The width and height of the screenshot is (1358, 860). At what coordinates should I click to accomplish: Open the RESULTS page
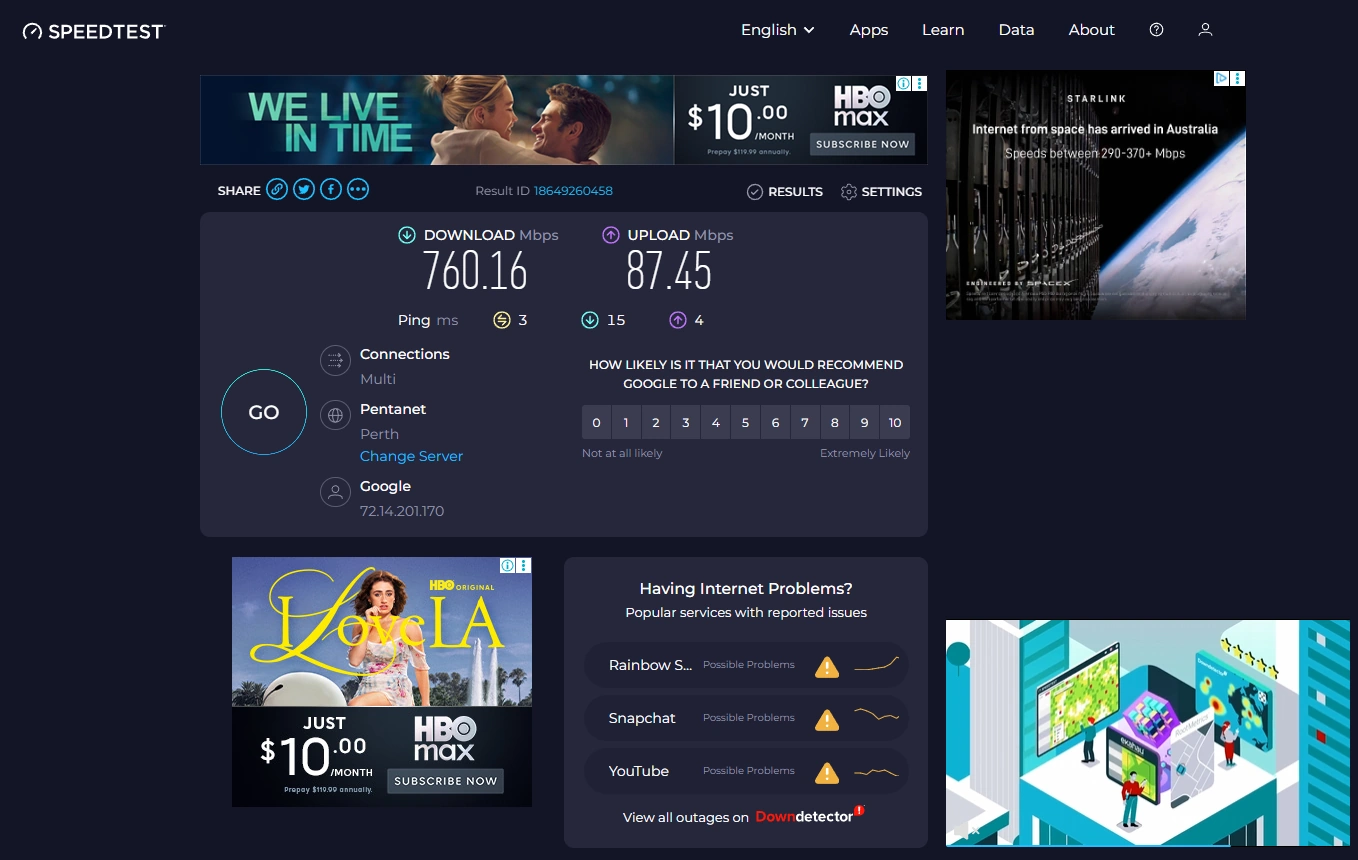785,192
